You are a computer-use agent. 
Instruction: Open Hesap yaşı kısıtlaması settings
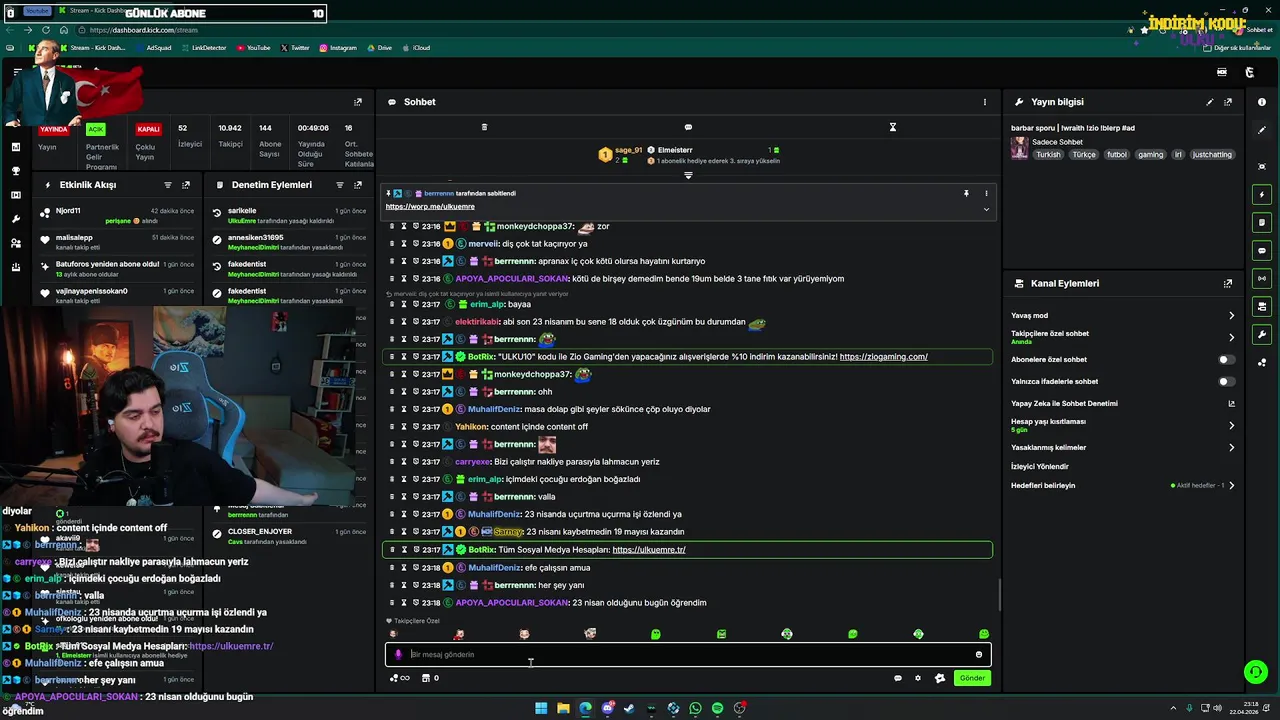point(1231,425)
